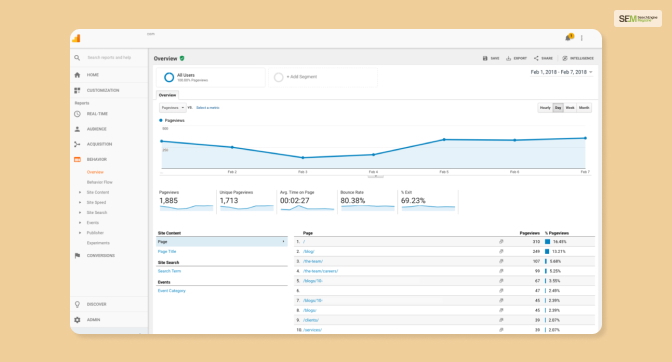Open the orange Overview item under Behavior
672x362 pixels.
tap(95, 172)
